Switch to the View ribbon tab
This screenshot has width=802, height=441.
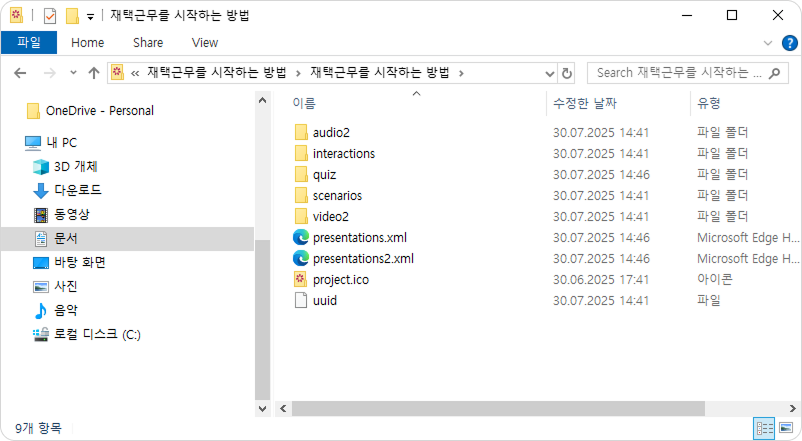point(205,42)
